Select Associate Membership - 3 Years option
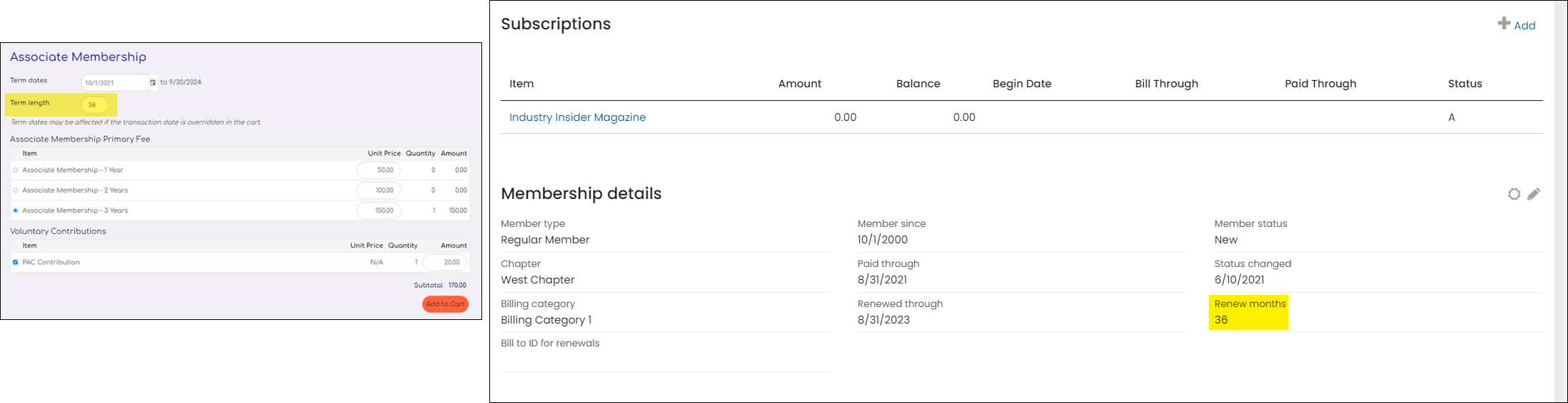1568x403 pixels. click(16, 210)
